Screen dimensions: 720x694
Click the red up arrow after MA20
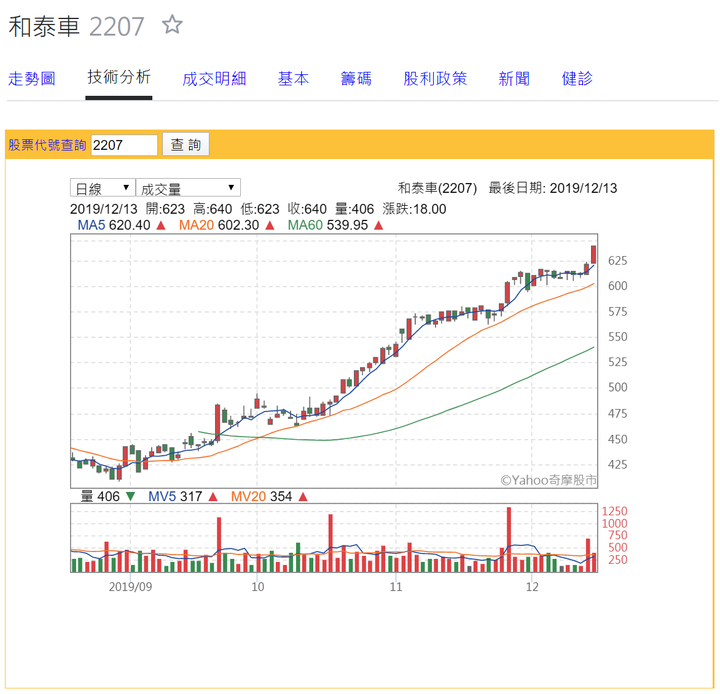(x=270, y=226)
